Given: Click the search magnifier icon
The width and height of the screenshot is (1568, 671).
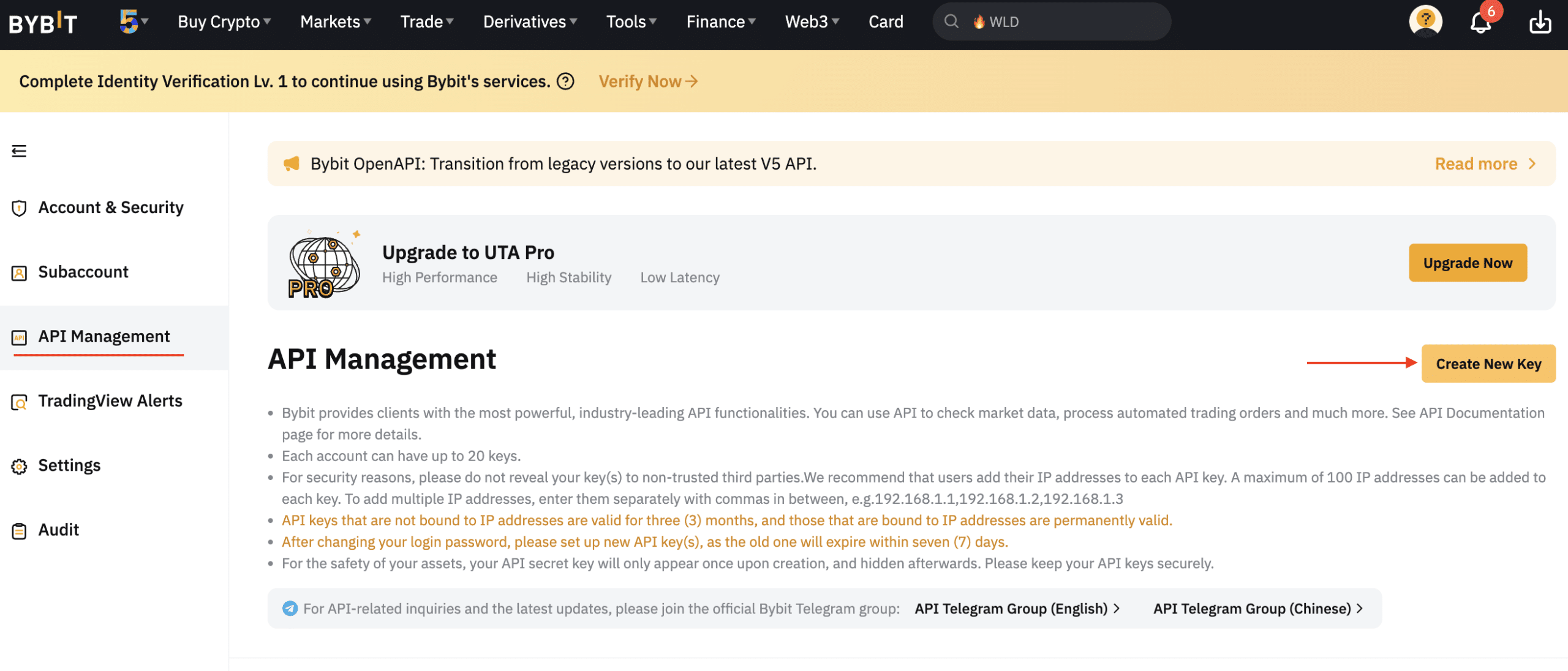Looking at the screenshot, I should click(951, 21).
